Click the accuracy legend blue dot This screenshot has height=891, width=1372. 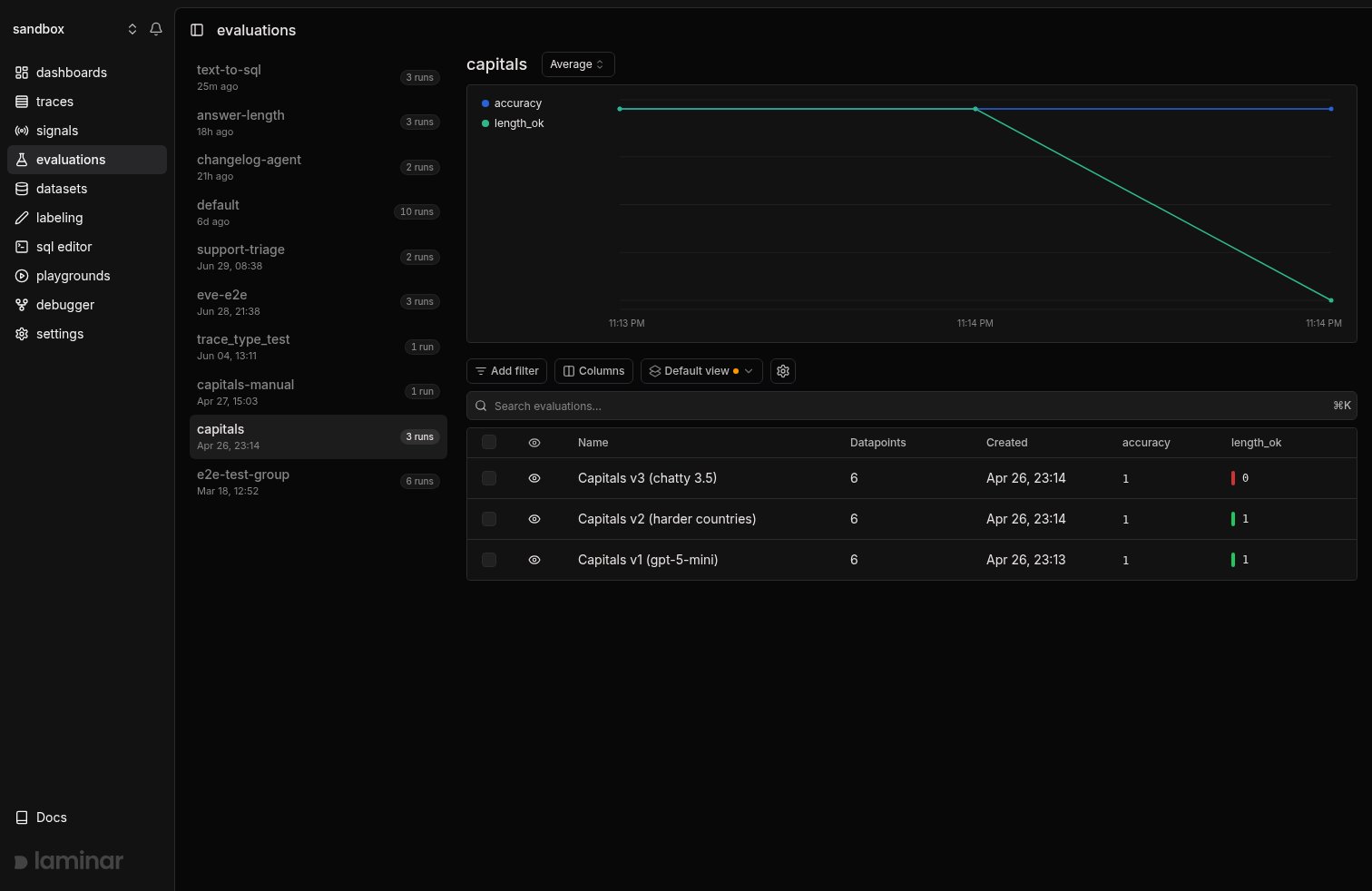click(485, 103)
